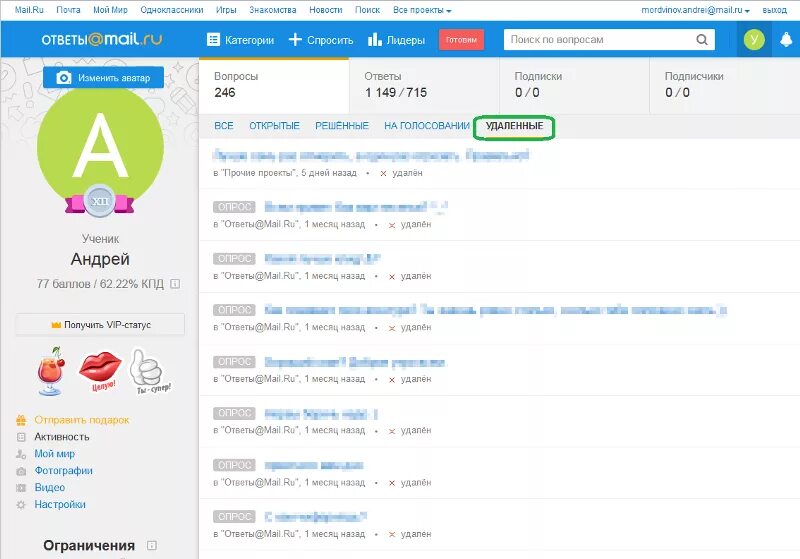This screenshot has width=800, height=559.
Task: Click '77 баллов / 62.22% КПД' text
Action: [x=100, y=284]
